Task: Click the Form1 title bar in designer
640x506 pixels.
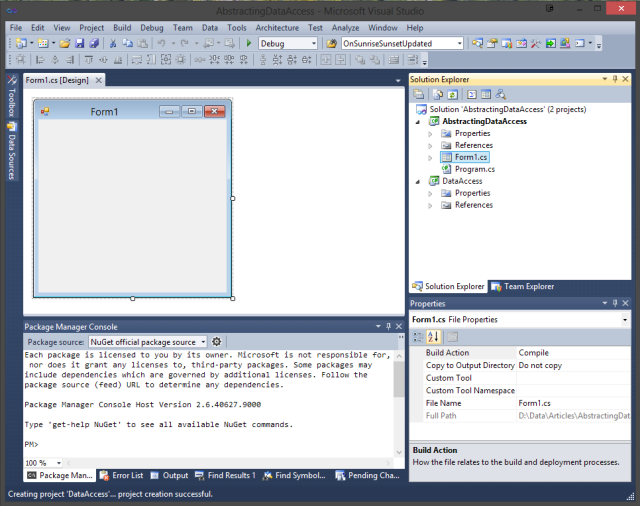Action: pyautogui.click(x=104, y=111)
